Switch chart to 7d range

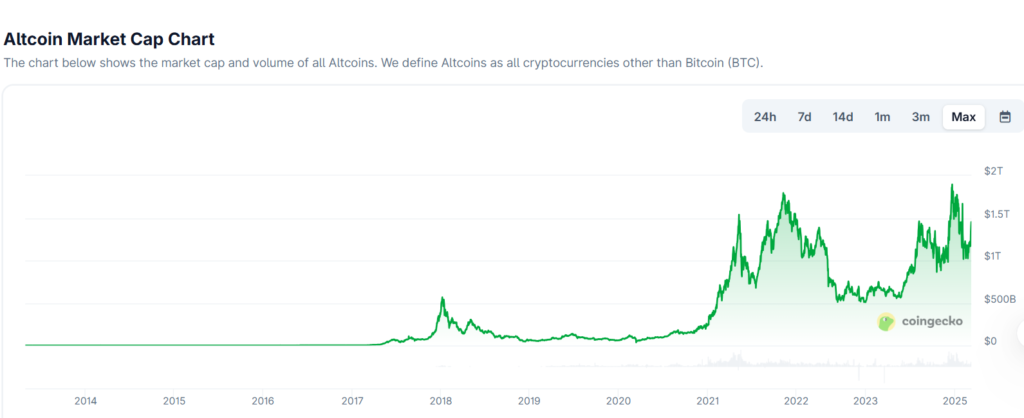(804, 117)
